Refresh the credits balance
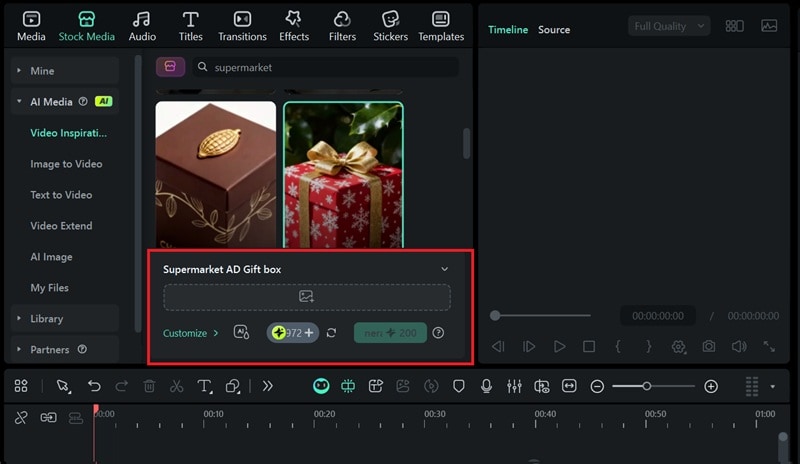Screen dimensions: 800x464 coord(331,333)
